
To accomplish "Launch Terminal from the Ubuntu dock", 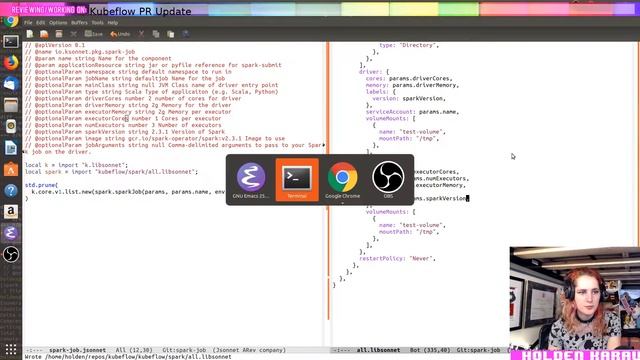I will click(x=11, y=42).
